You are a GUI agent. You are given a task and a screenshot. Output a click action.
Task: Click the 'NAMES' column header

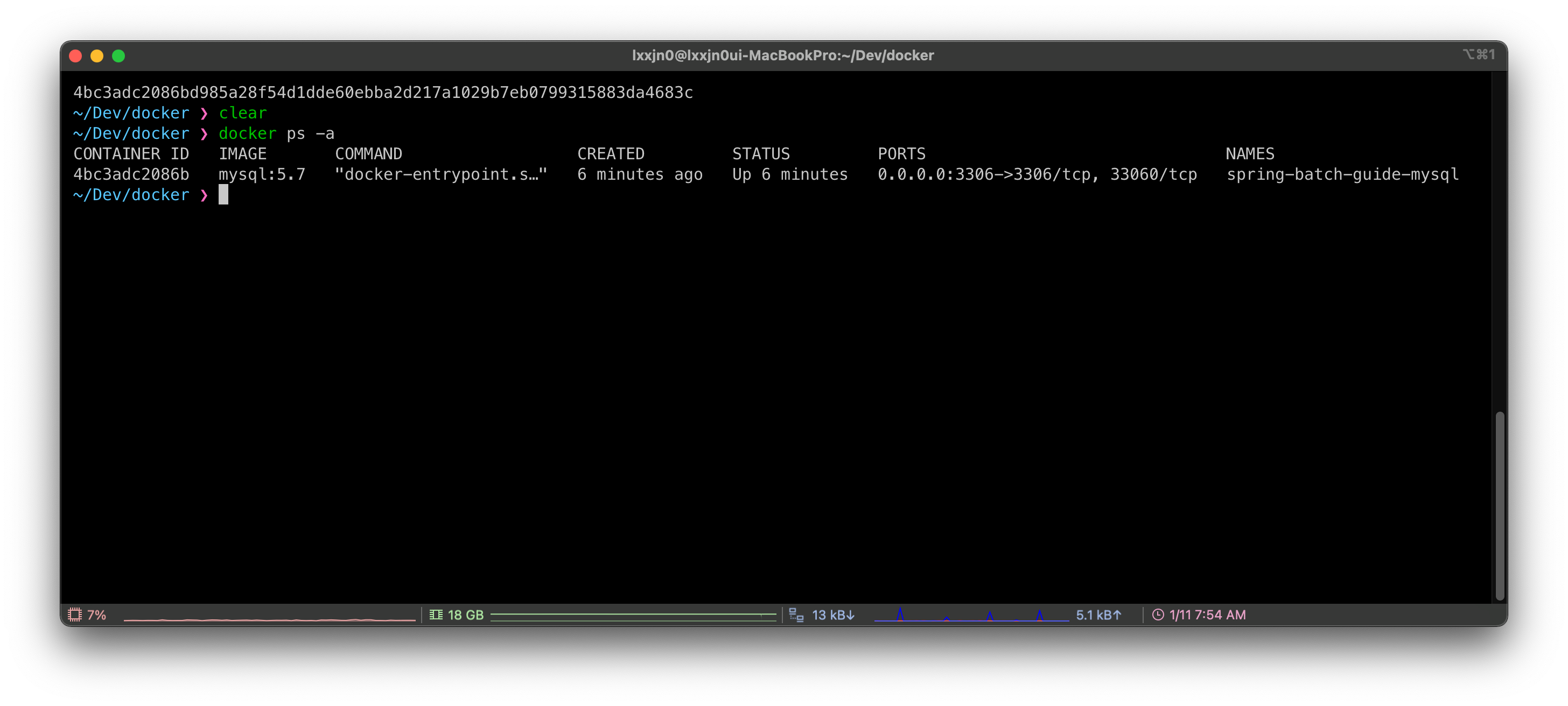(1250, 154)
